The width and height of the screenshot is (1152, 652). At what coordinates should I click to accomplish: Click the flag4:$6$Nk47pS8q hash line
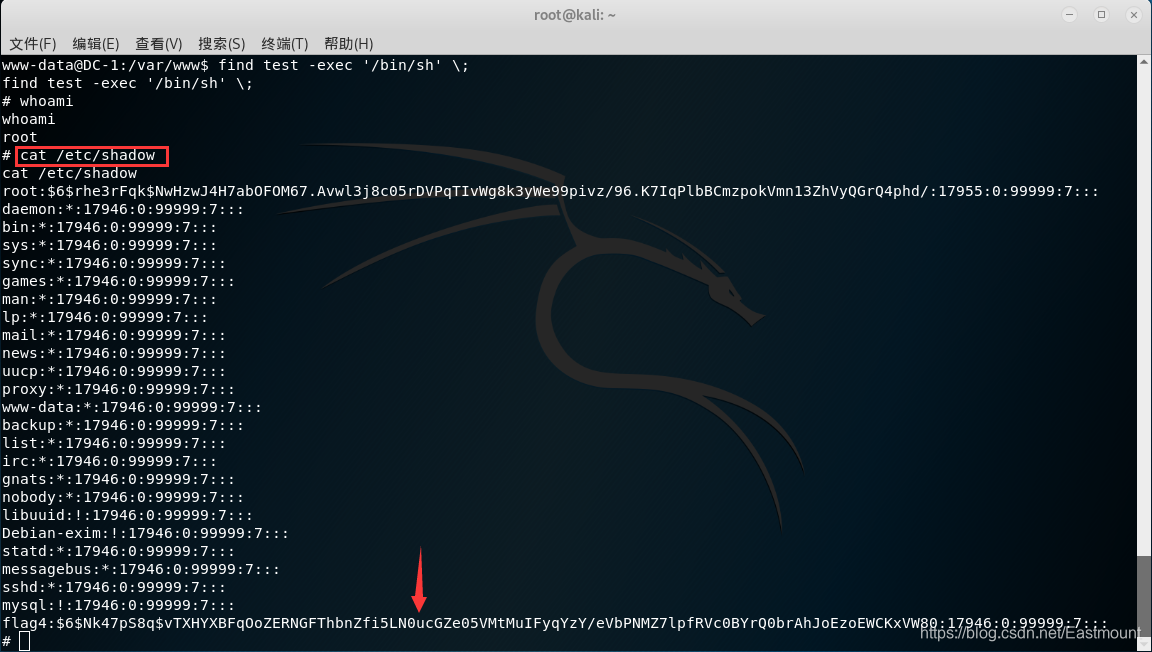click(x=555, y=623)
